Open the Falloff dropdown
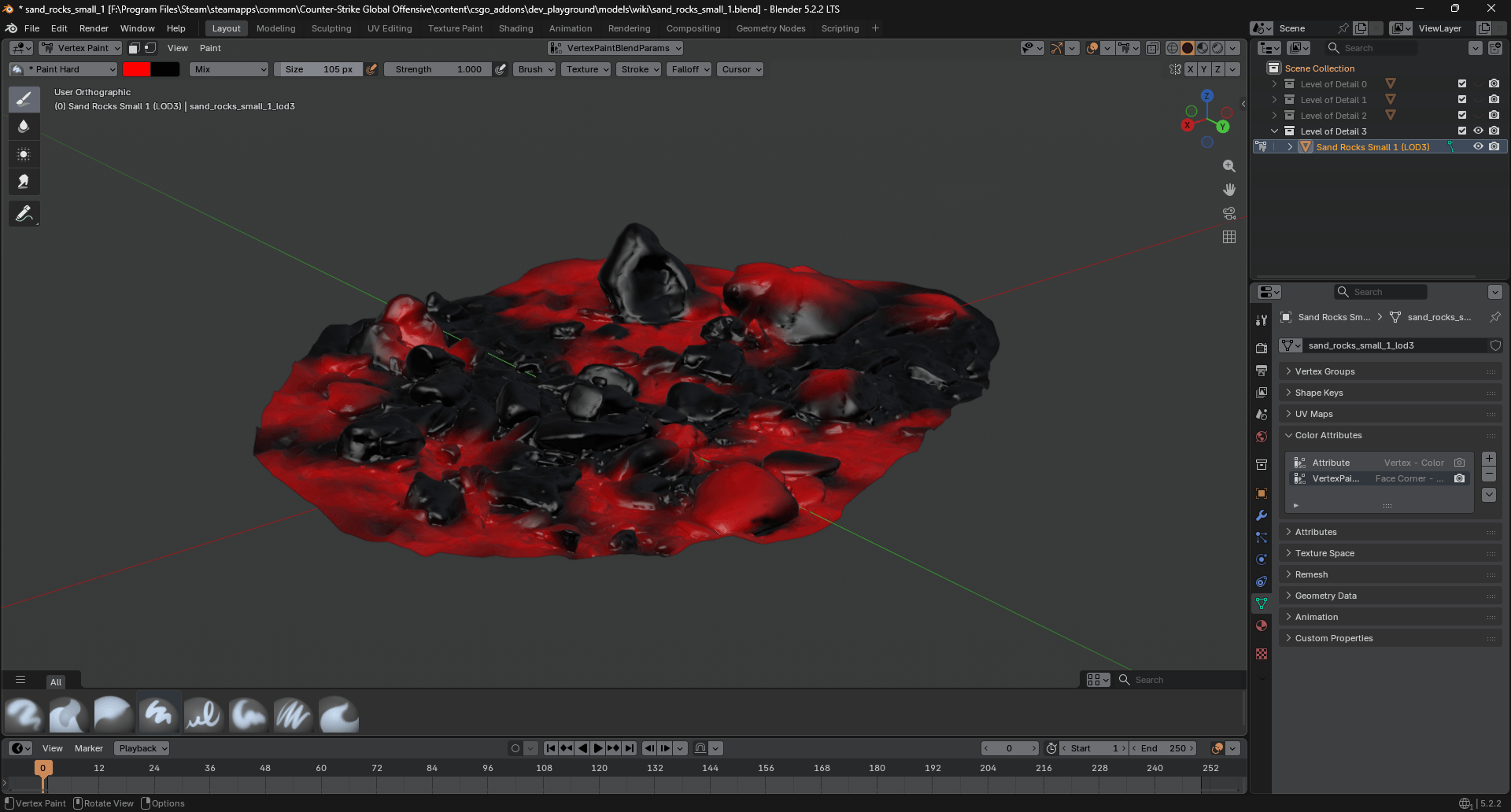Image resolution: width=1511 pixels, height=812 pixels. click(x=690, y=69)
